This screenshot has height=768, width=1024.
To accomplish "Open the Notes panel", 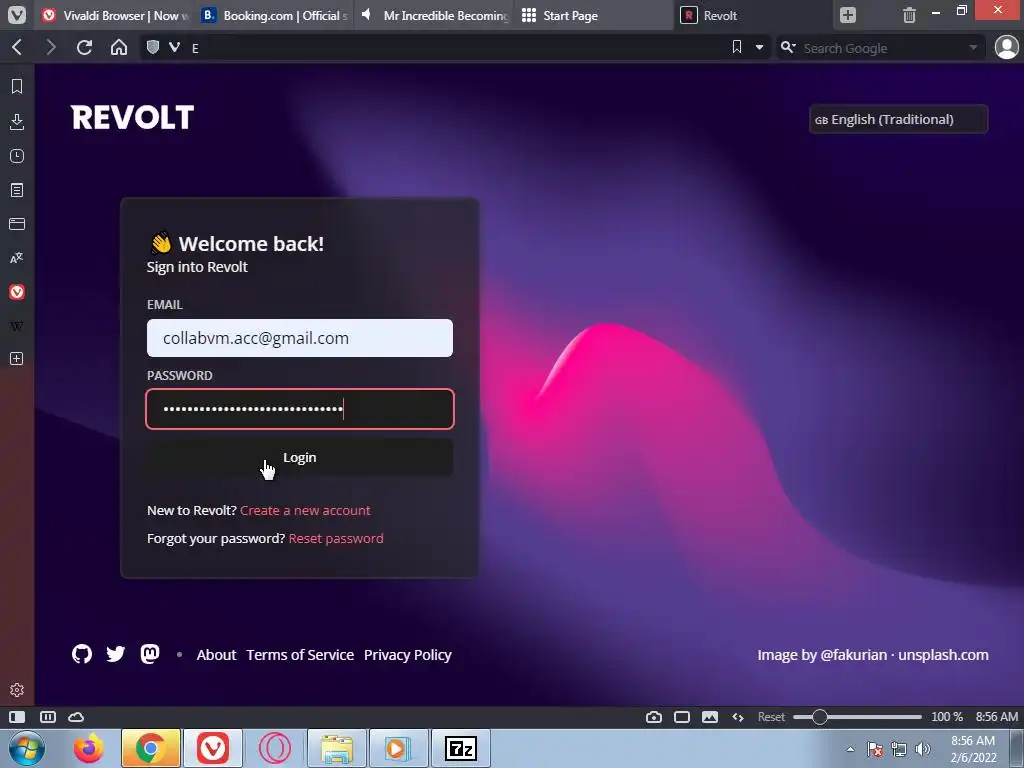I will pyautogui.click(x=17, y=190).
